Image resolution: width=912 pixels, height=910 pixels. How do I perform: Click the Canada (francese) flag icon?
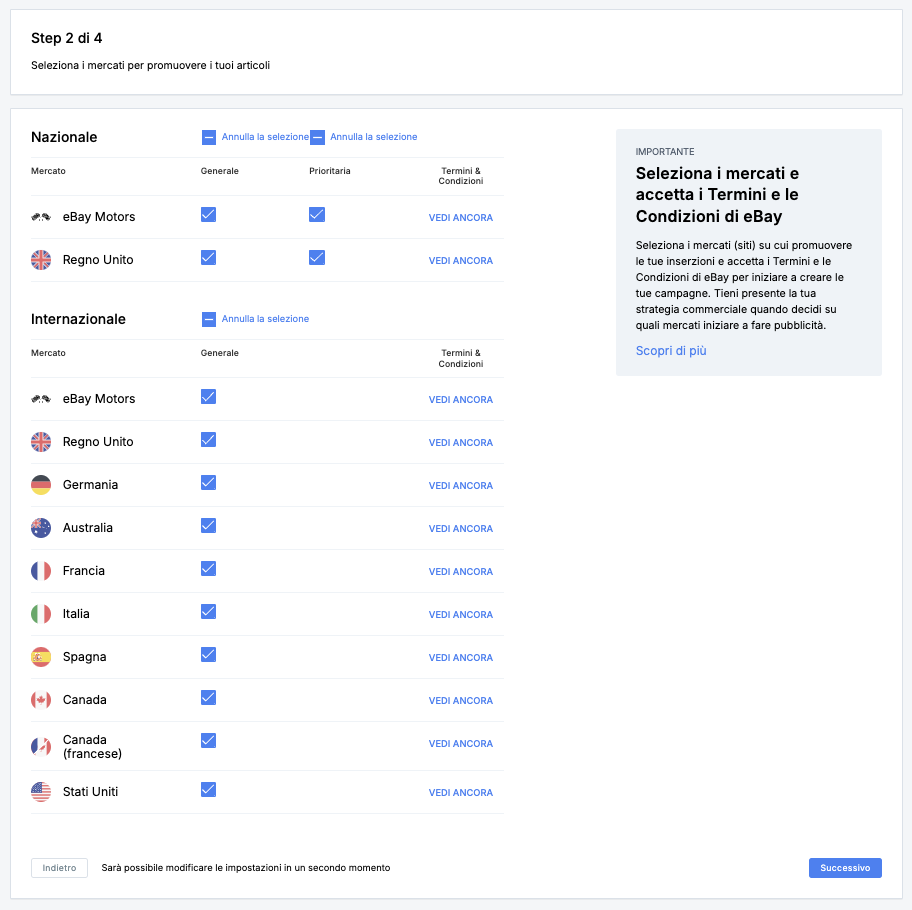(41, 746)
